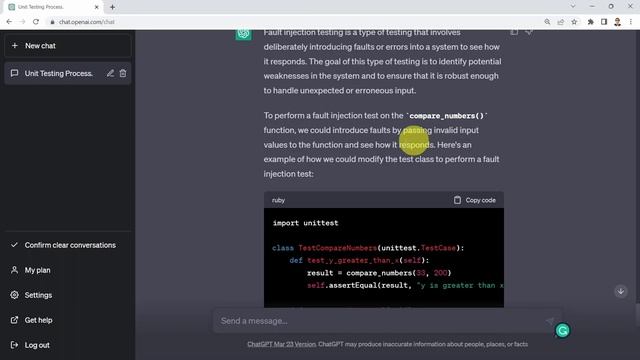Viewport: 640px width, 360px height.
Task: Go forward in browser
Action: pos(22,22)
